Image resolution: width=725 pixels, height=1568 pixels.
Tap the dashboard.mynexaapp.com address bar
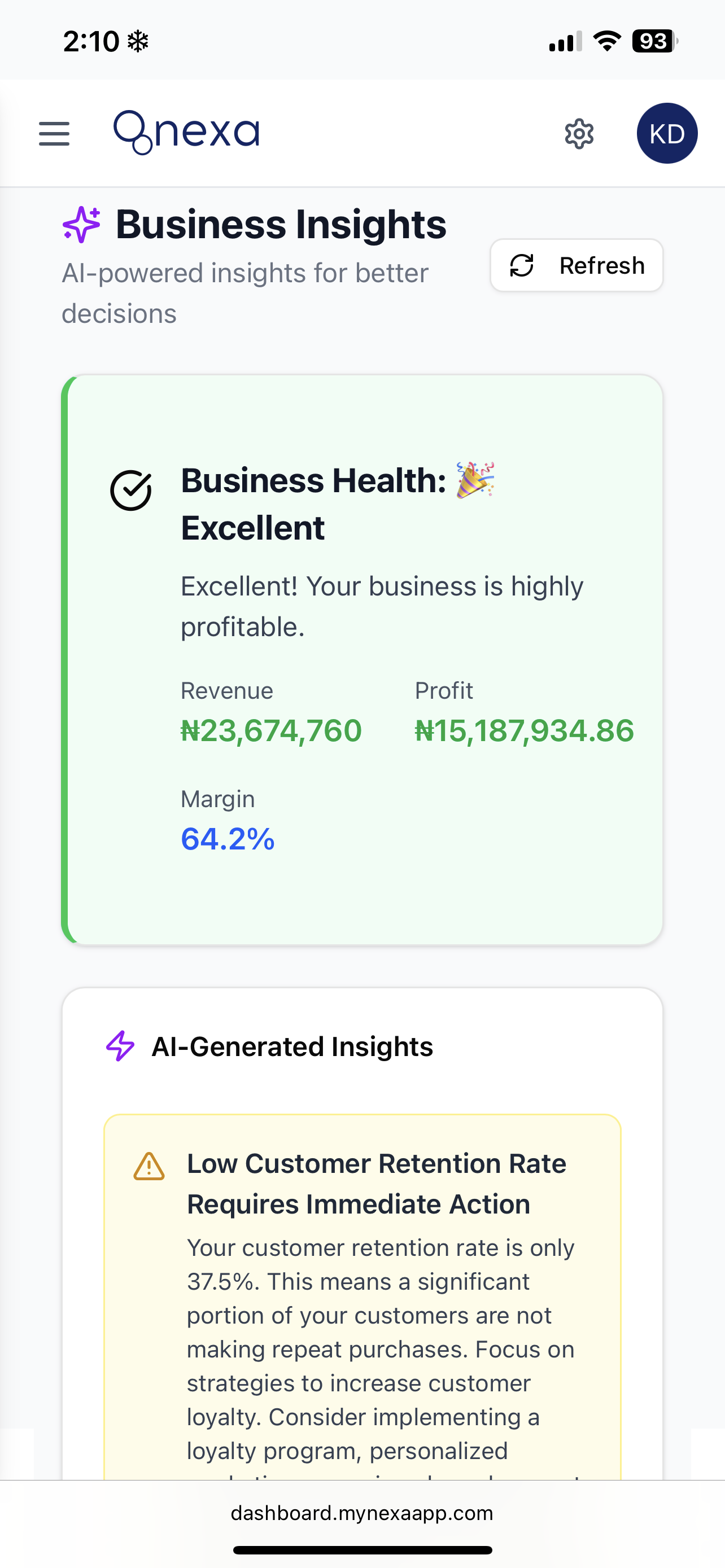[362, 1513]
